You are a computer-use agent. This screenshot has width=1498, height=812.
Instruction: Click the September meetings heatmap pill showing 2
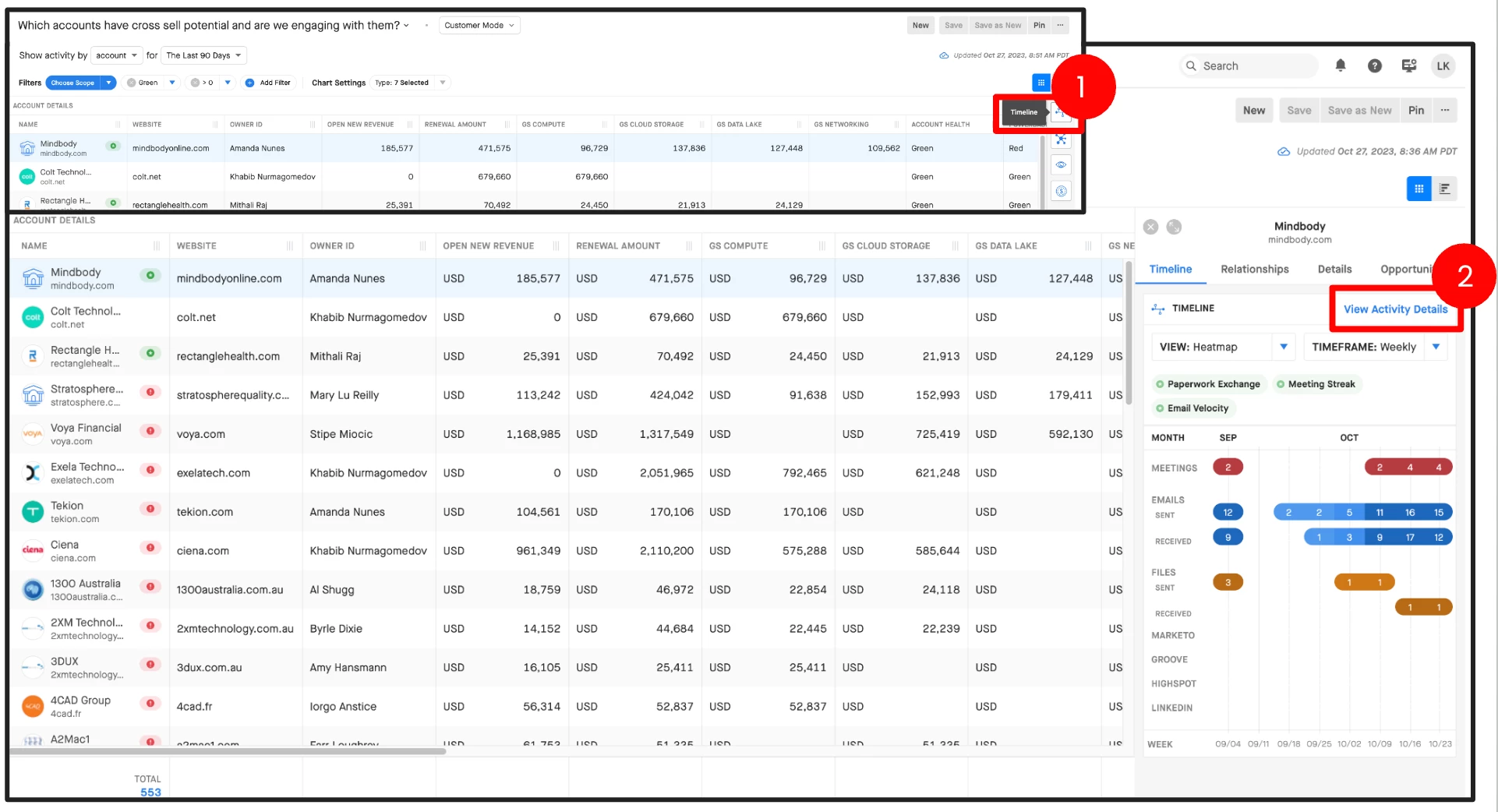[1228, 468]
